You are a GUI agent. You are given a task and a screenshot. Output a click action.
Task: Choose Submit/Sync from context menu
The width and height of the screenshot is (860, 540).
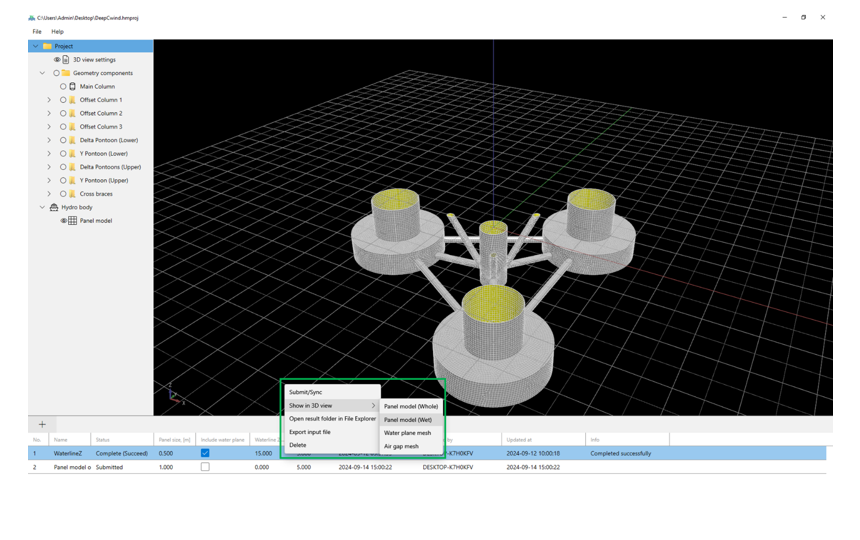tap(332, 392)
